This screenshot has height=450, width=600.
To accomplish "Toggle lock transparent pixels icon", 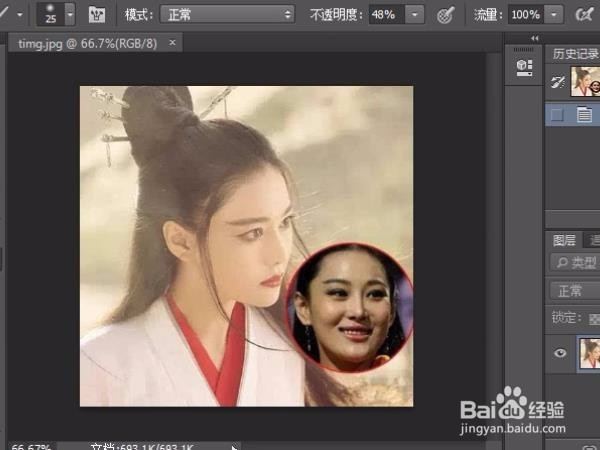I will pos(594,319).
